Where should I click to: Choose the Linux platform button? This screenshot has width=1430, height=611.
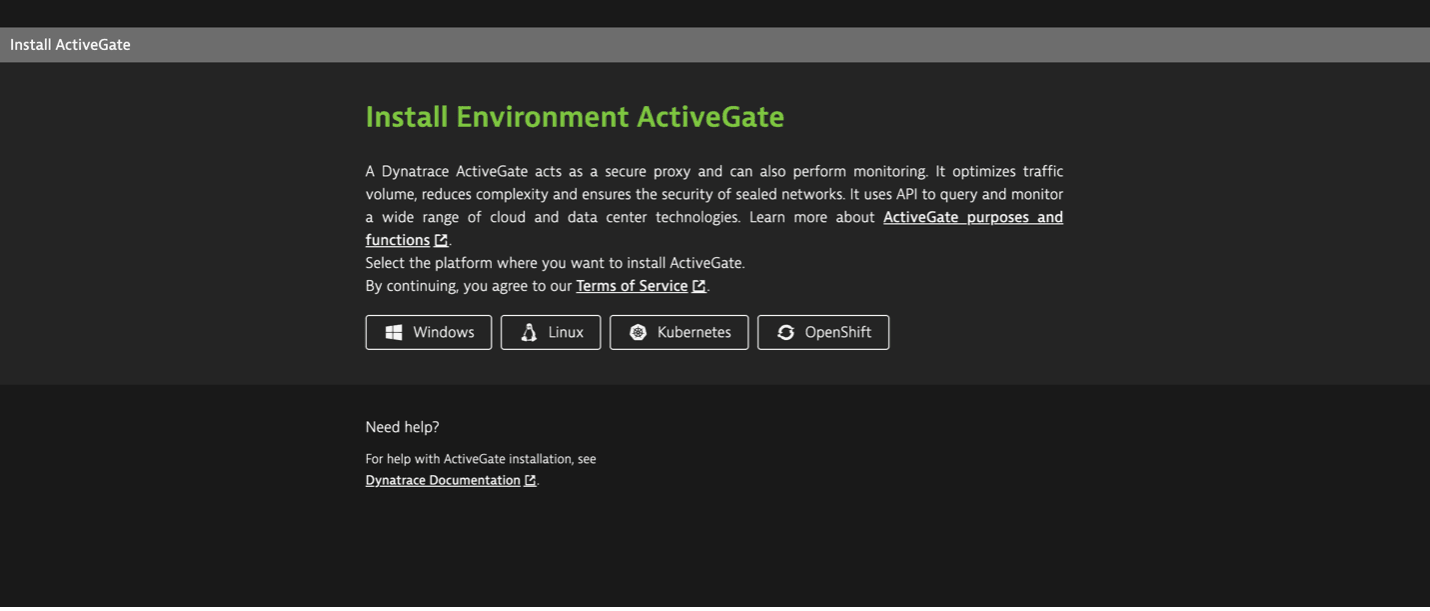coord(550,332)
